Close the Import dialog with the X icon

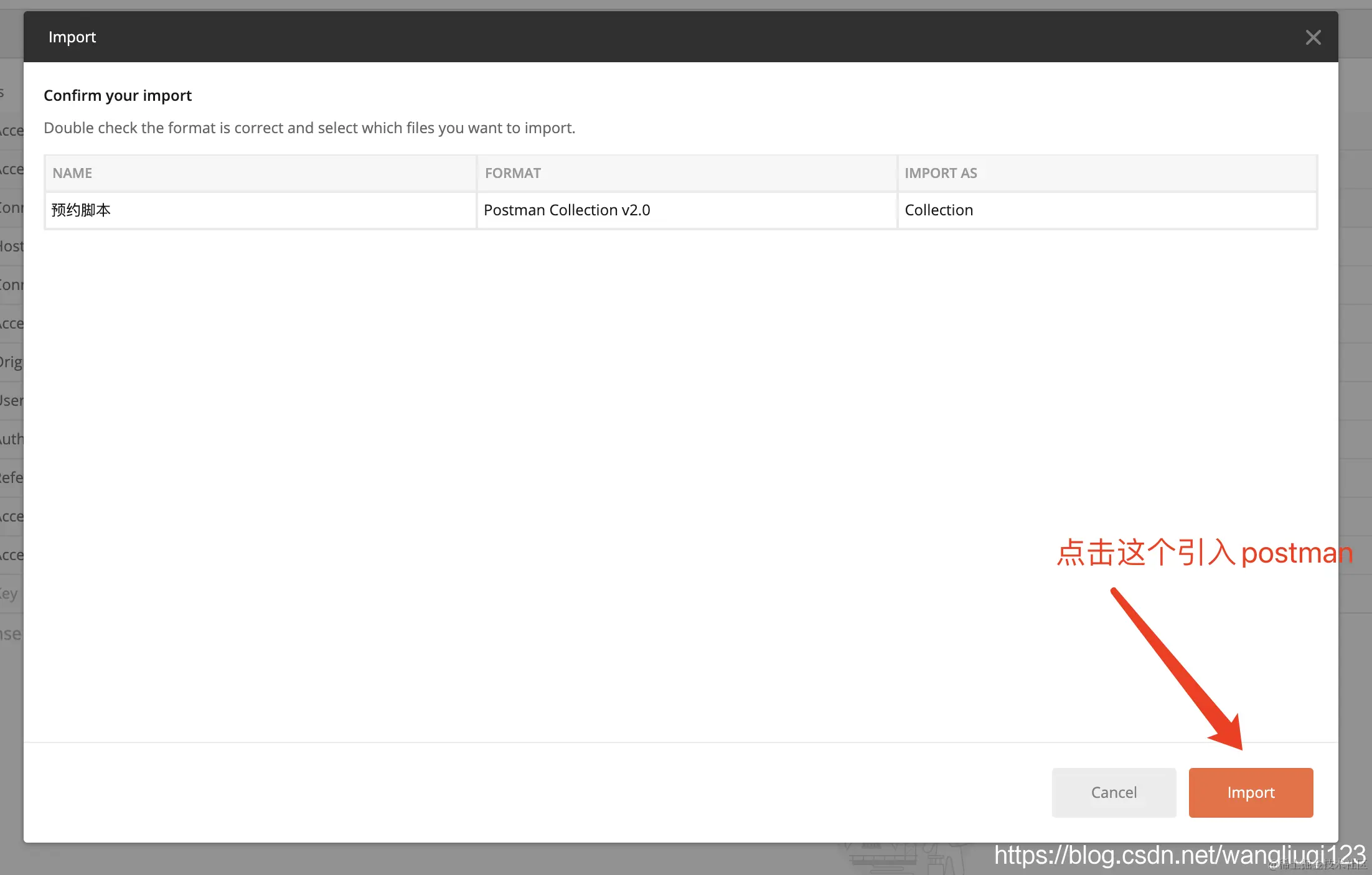[x=1313, y=37]
